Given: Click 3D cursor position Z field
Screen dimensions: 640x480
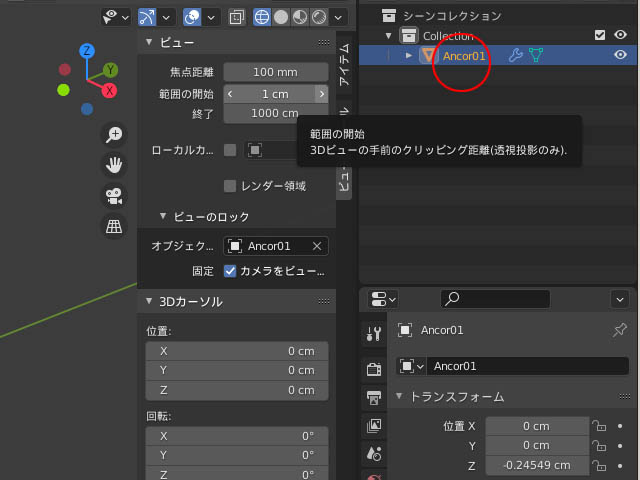Looking at the screenshot, I should pyautogui.click(x=237, y=390).
